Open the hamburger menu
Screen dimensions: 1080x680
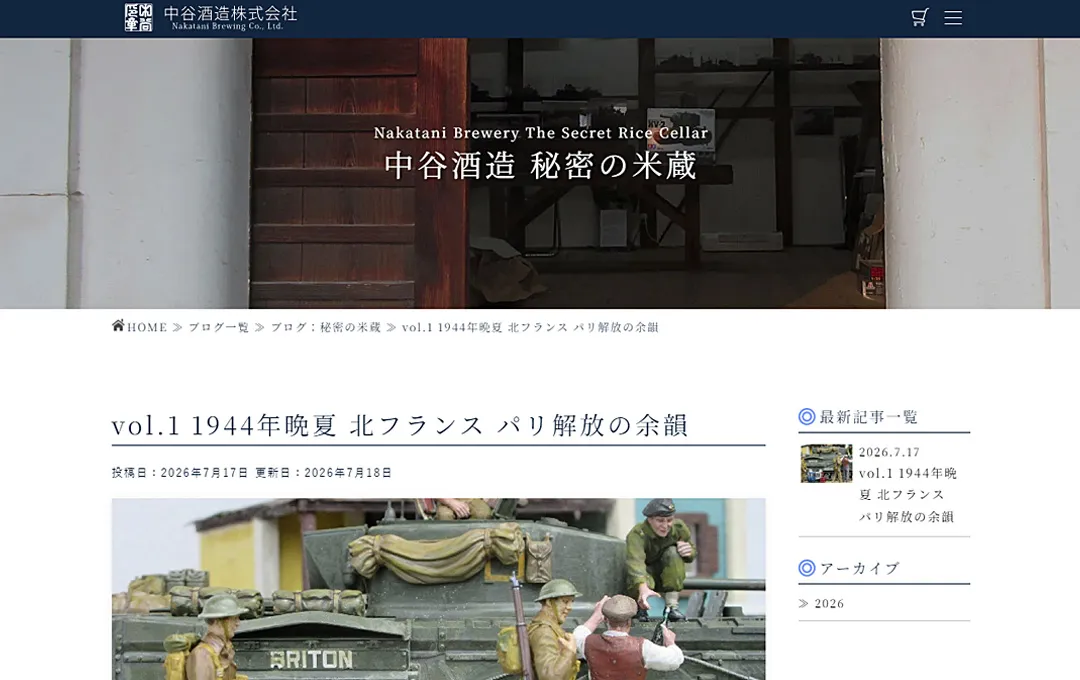953,17
